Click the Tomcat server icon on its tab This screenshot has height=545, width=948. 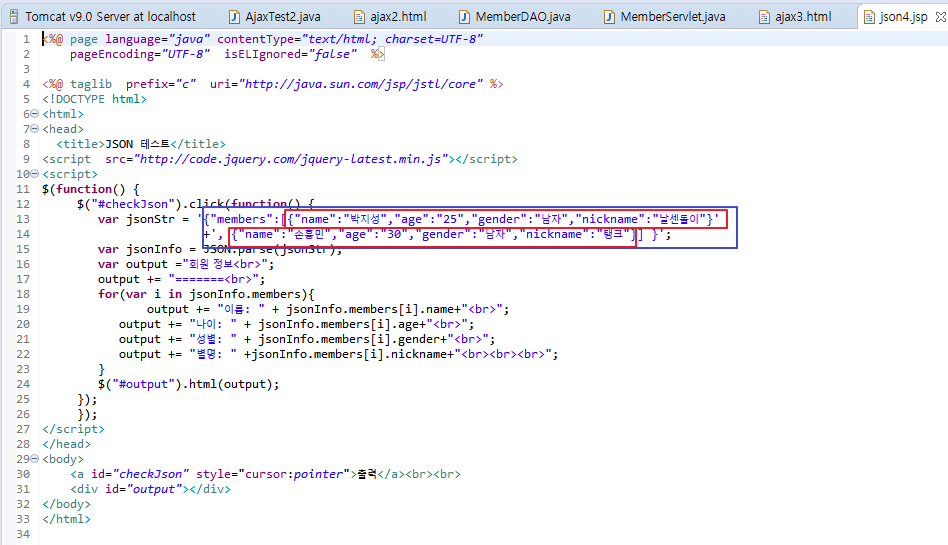13,16
